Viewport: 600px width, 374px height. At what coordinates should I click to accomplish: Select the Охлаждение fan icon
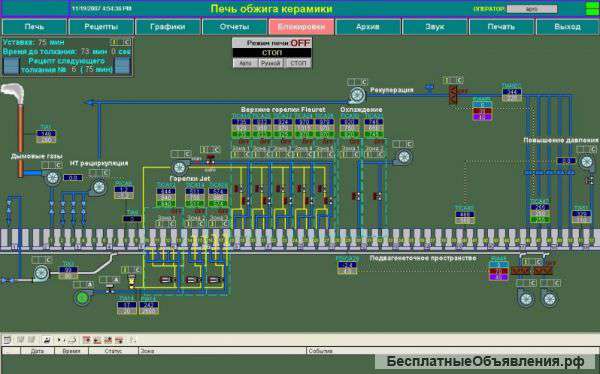404,157
